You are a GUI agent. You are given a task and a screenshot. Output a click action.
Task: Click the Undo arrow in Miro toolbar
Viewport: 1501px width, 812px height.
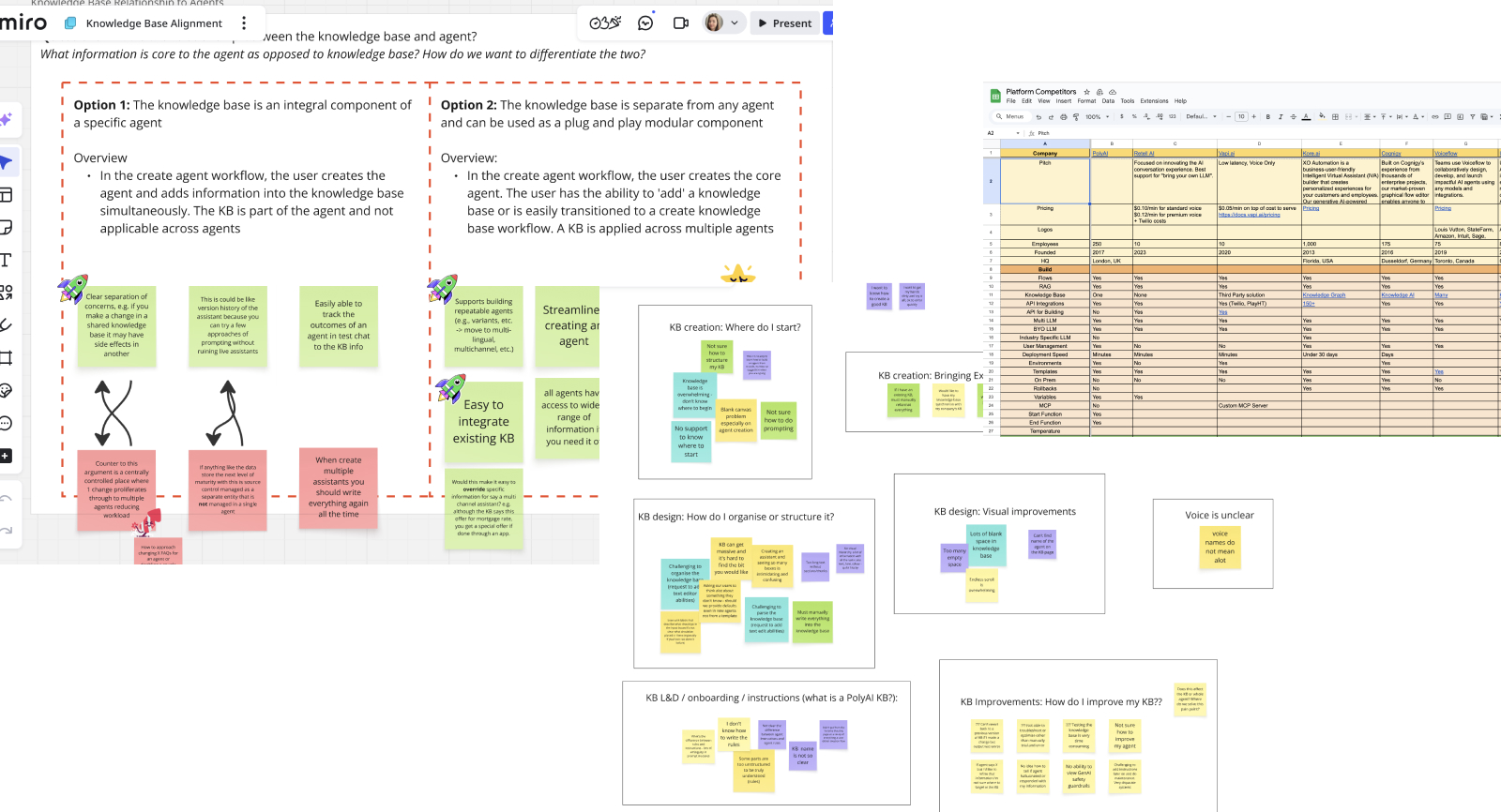(6, 499)
